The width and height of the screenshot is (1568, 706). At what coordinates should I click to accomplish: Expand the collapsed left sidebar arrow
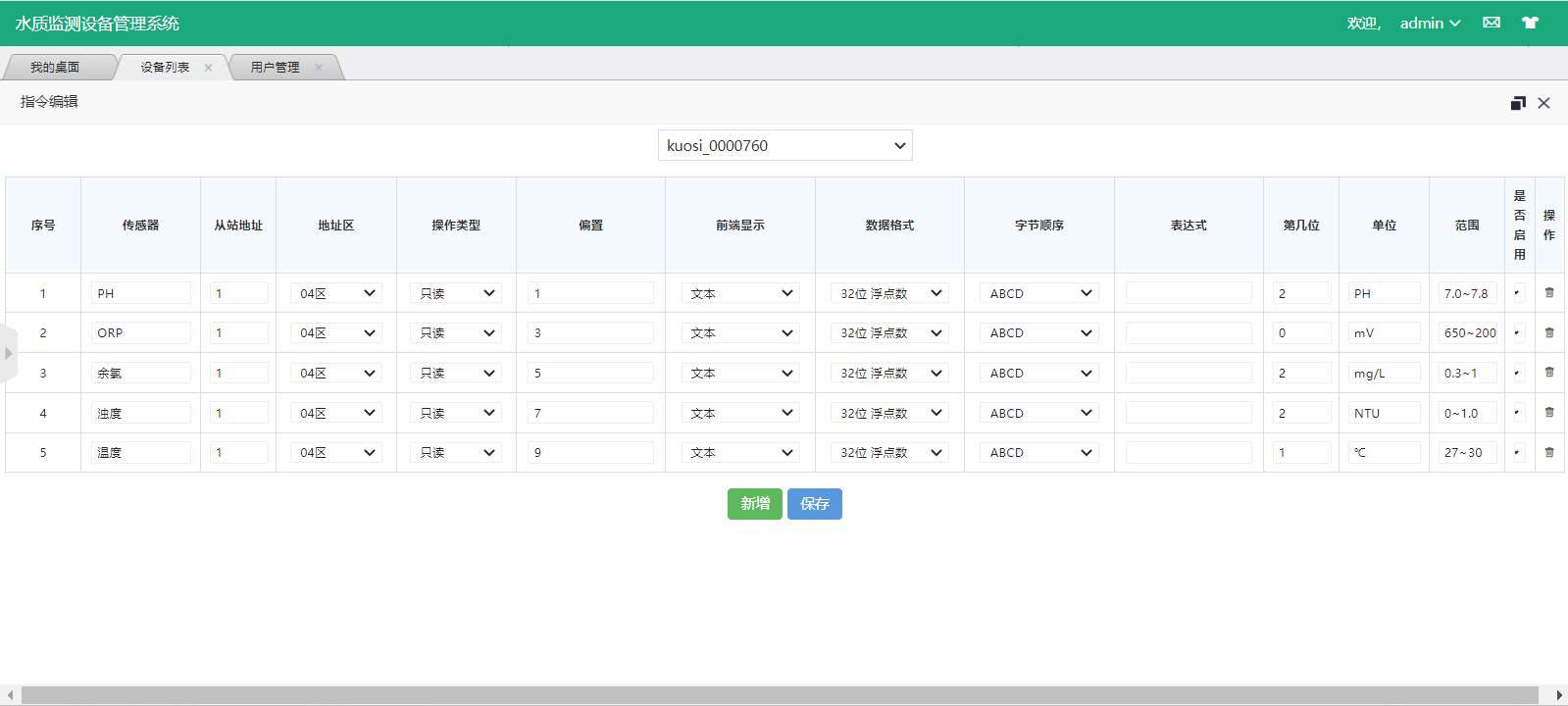(8, 353)
